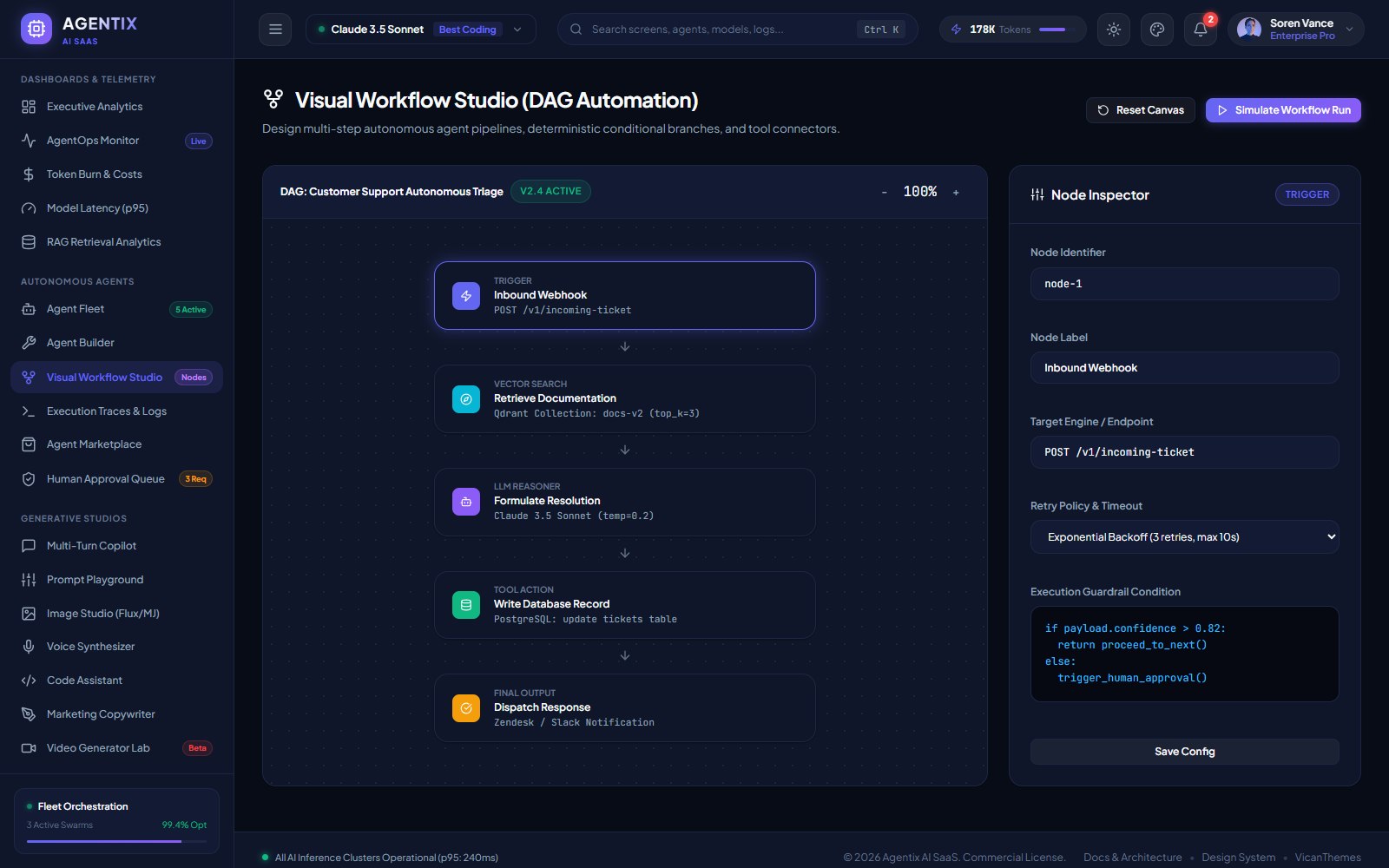
Task: Click the Node Identifier input field
Action: click(x=1184, y=284)
